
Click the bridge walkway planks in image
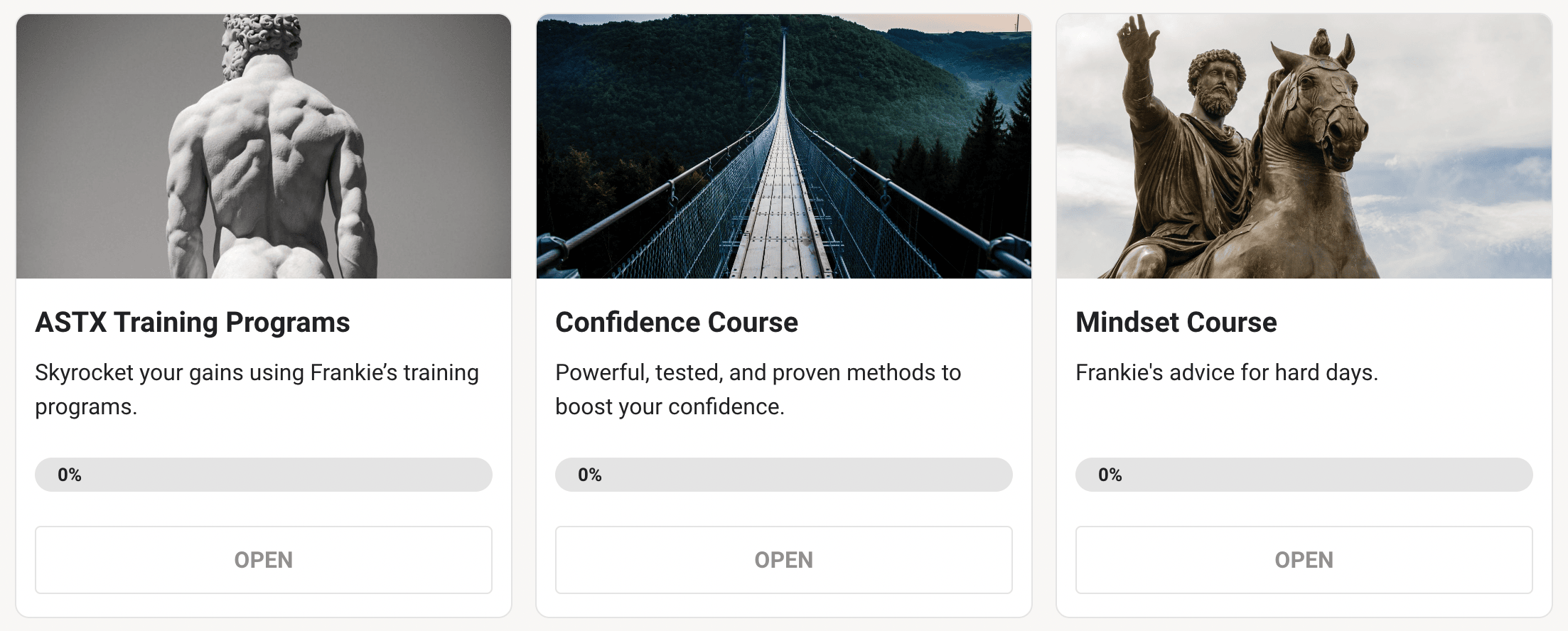(x=780, y=227)
